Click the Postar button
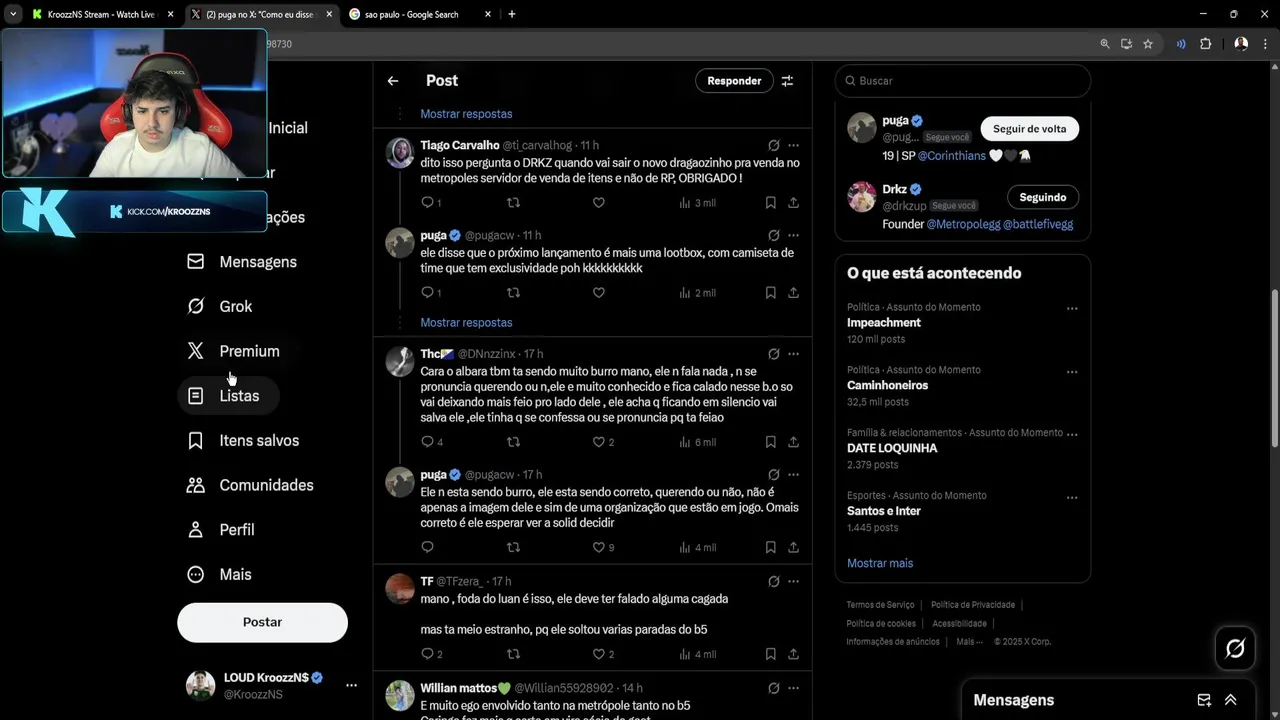Screen dimensions: 1280x720 click(262, 622)
